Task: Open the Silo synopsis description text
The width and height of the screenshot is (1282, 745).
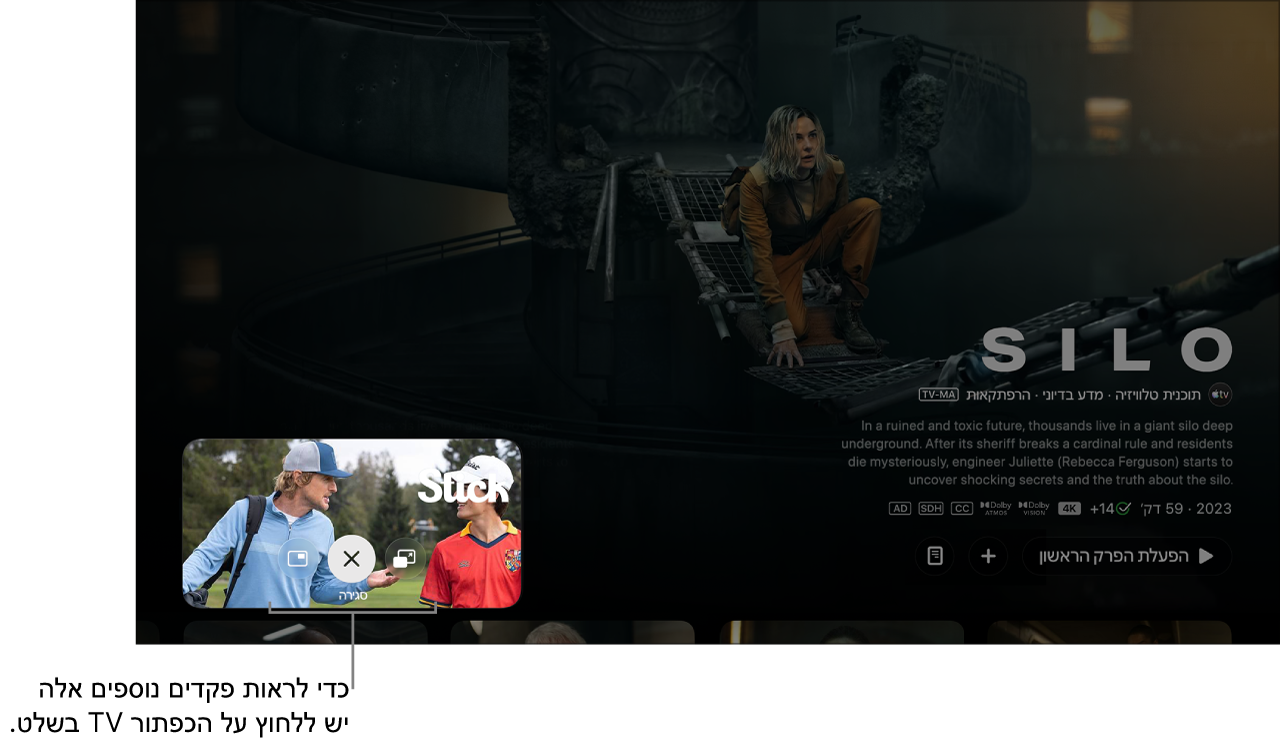Action: (x=1037, y=453)
